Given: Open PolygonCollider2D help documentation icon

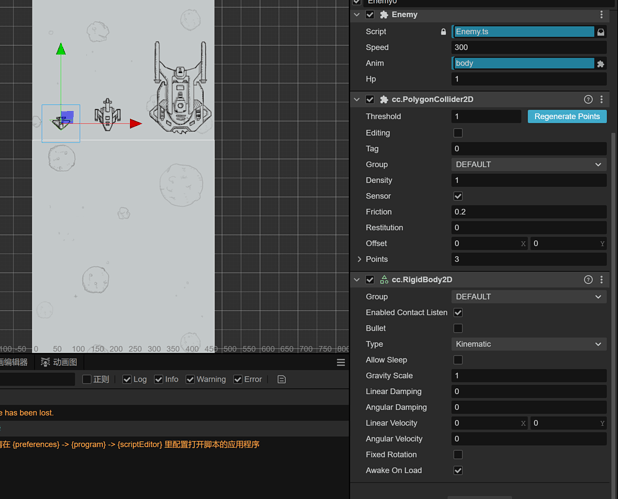Looking at the screenshot, I should point(588,99).
